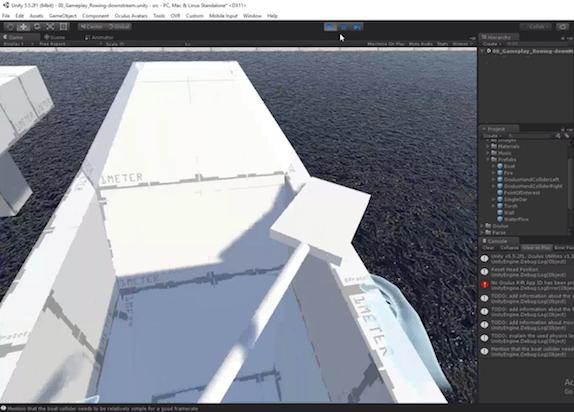The width and height of the screenshot is (574, 412).
Task: Open the Custom menu
Action: 194,16
